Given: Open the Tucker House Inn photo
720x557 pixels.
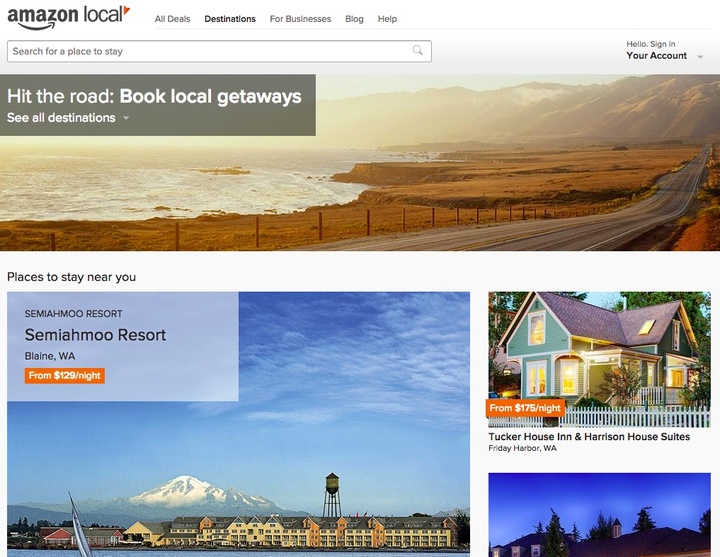Looking at the screenshot, I should tap(599, 350).
